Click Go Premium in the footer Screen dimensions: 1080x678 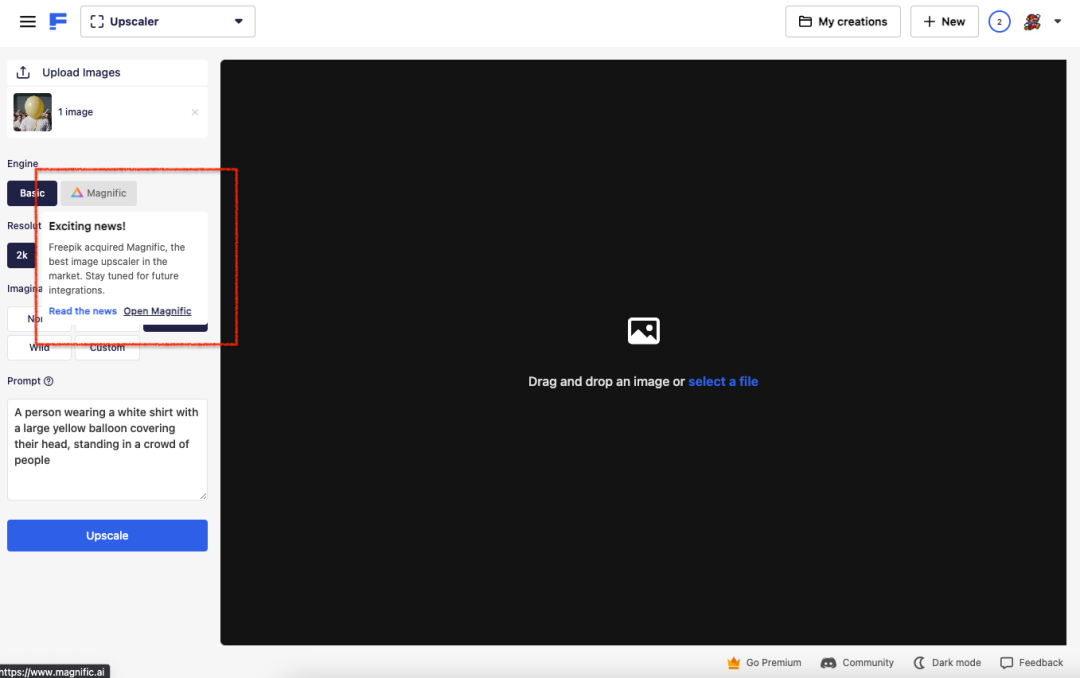pyautogui.click(x=764, y=662)
